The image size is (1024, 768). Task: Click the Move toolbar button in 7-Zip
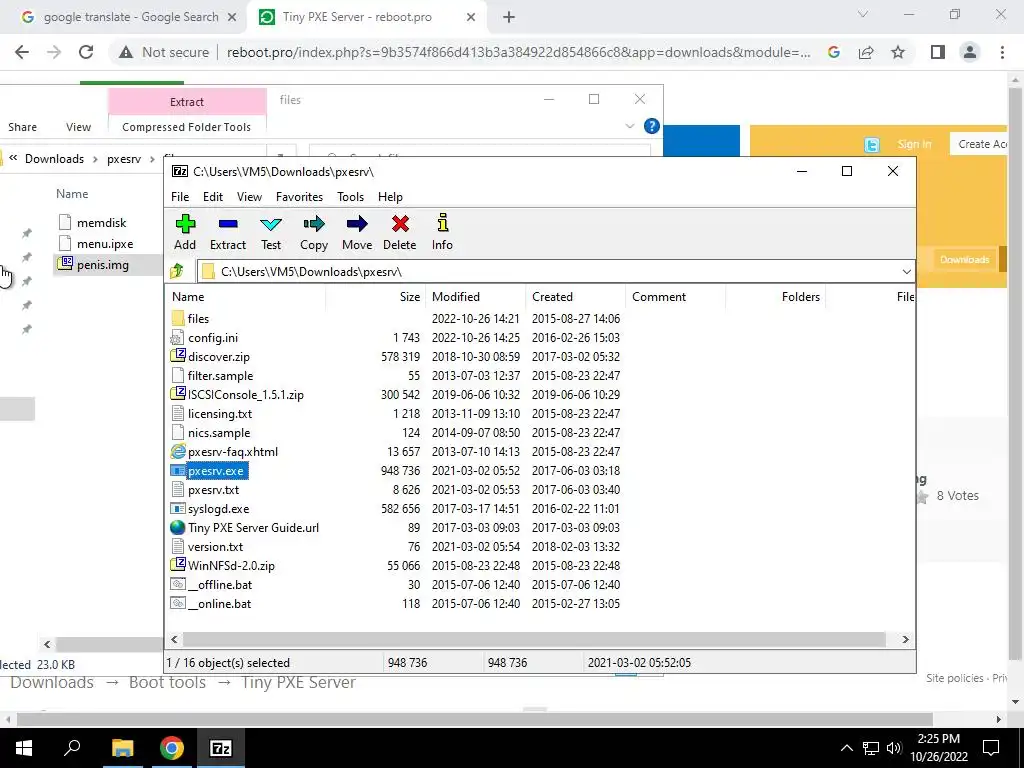click(x=357, y=232)
